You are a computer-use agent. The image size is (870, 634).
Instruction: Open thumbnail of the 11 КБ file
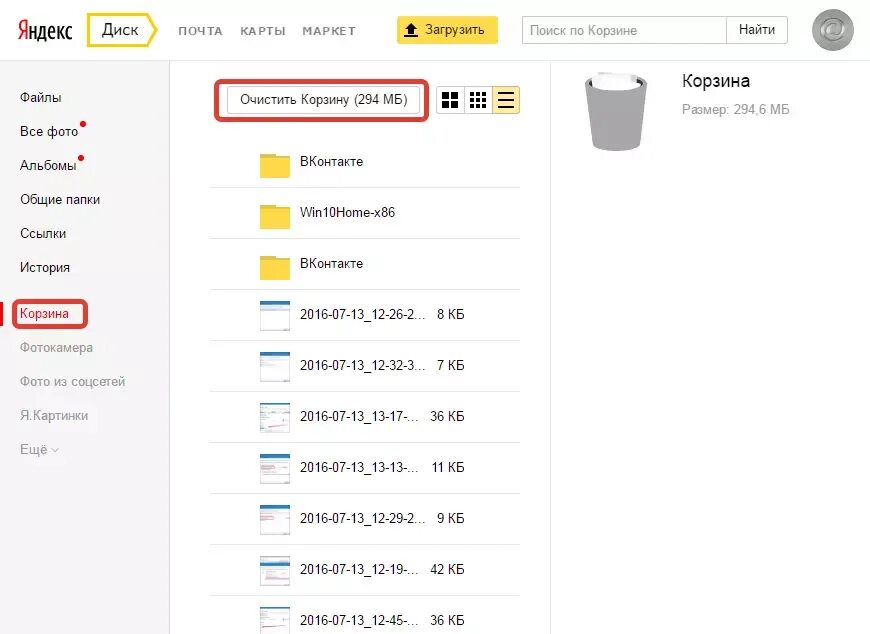point(275,468)
